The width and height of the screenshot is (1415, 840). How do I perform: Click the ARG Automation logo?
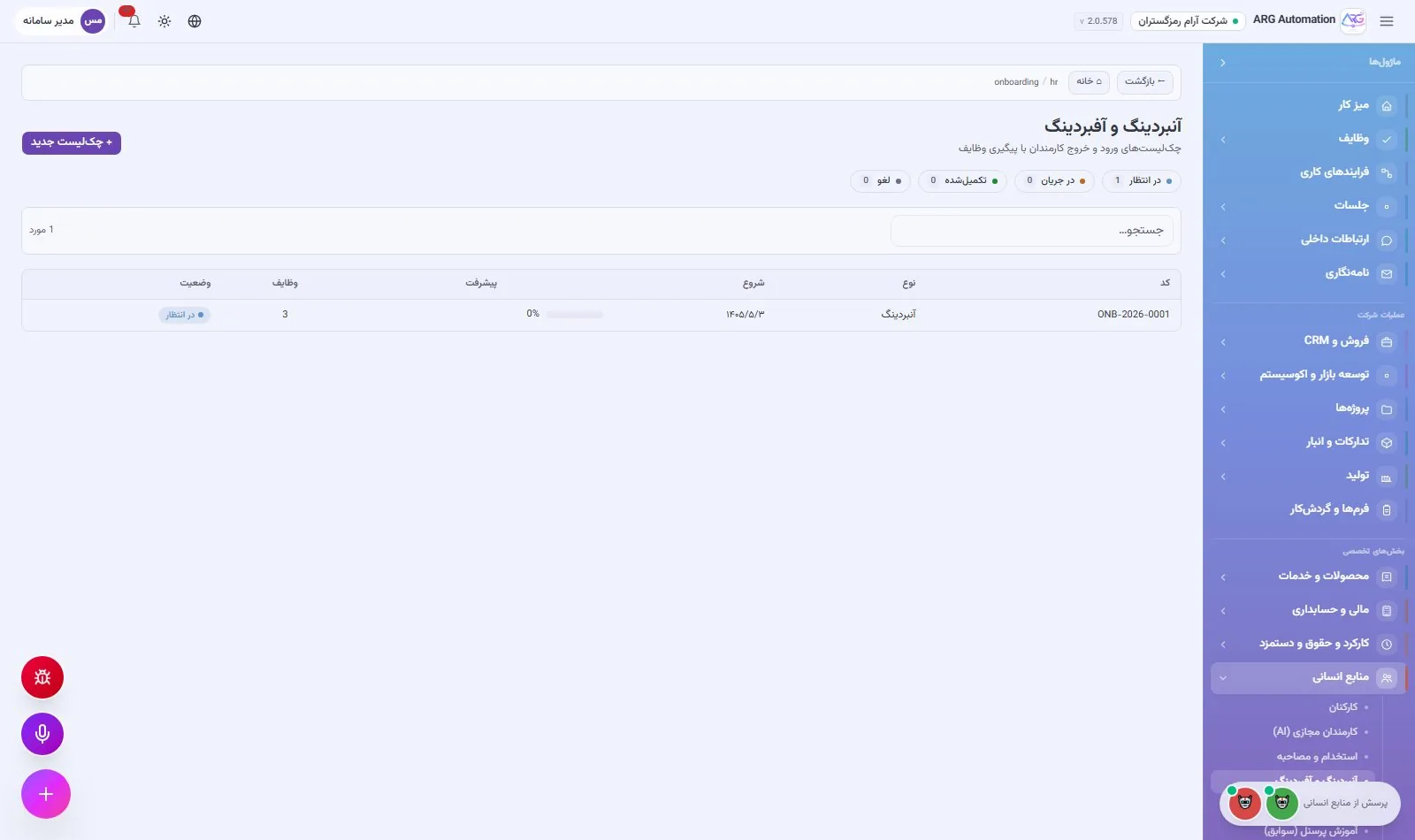coord(1353,20)
